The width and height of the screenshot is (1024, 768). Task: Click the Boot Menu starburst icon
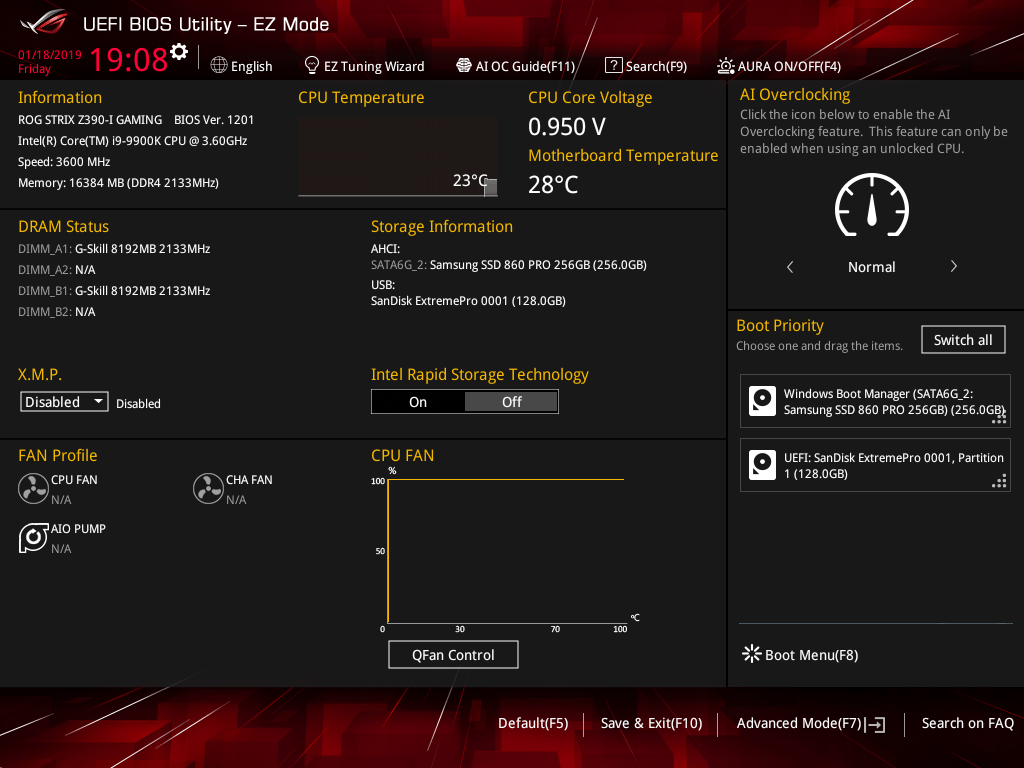pyautogui.click(x=752, y=654)
